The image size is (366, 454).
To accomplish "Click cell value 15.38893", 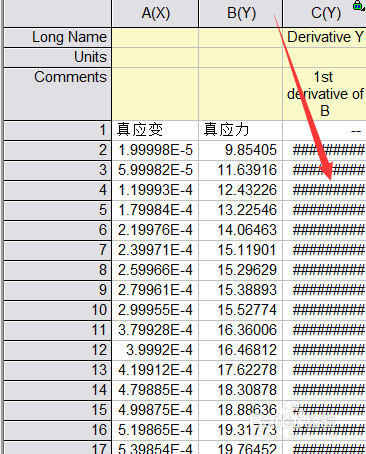I will tap(241, 290).
